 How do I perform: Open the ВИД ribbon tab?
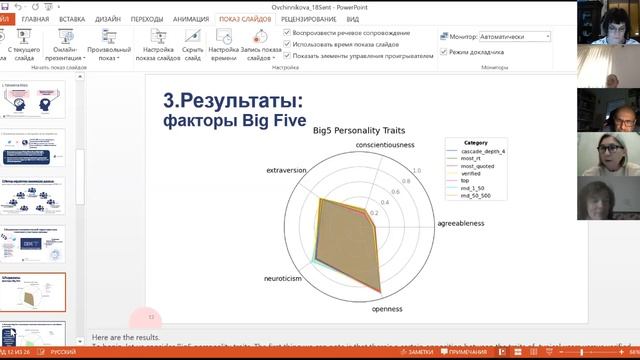tap(353, 19)
